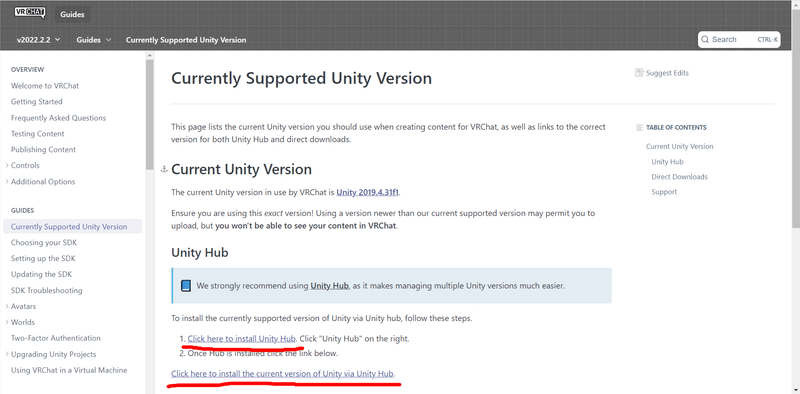Open SDK Troubleshooting page
The width and height of the screenshot is (800, 394).
click(46, 290)
